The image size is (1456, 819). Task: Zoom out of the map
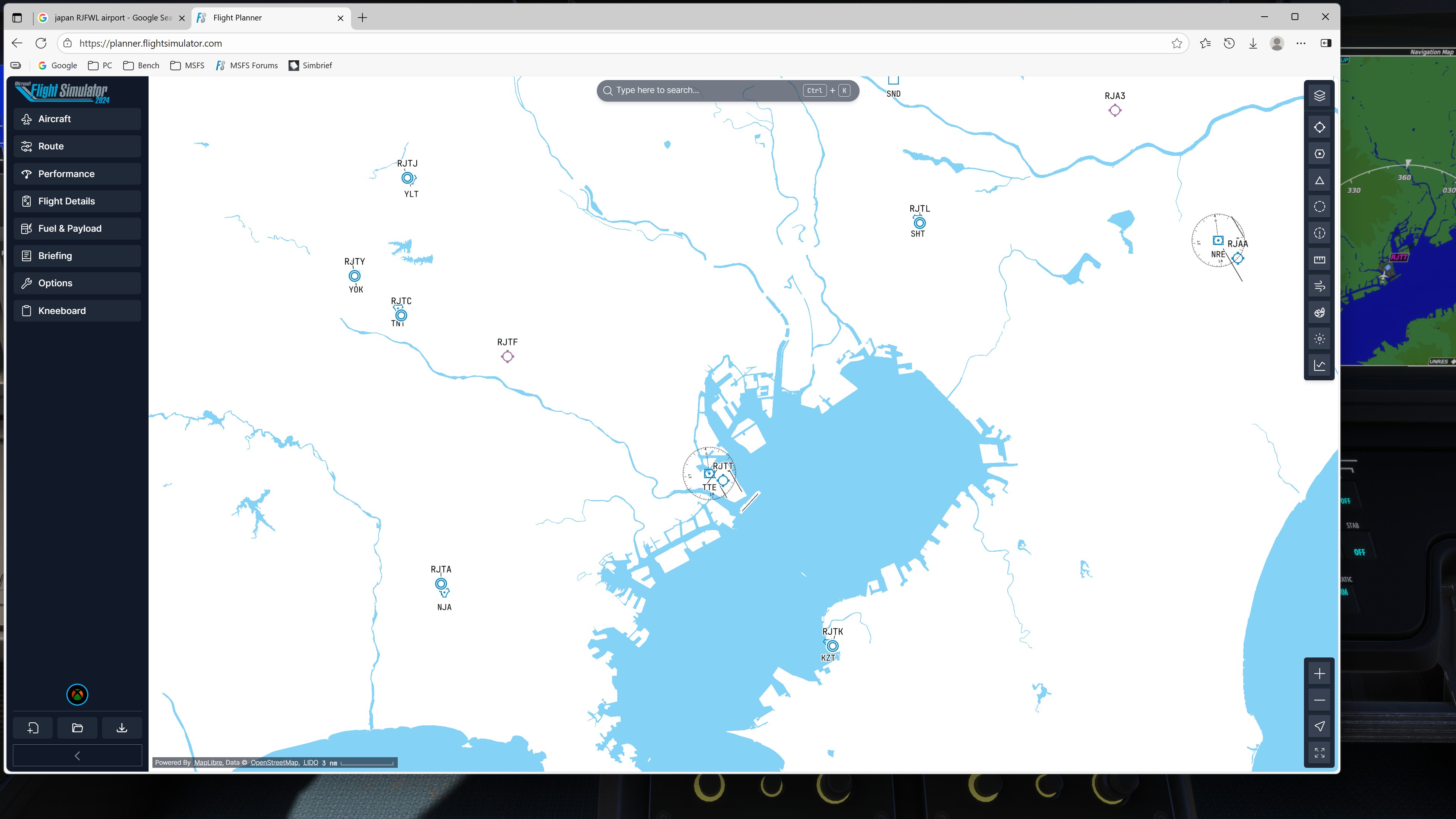[1319, 700]
